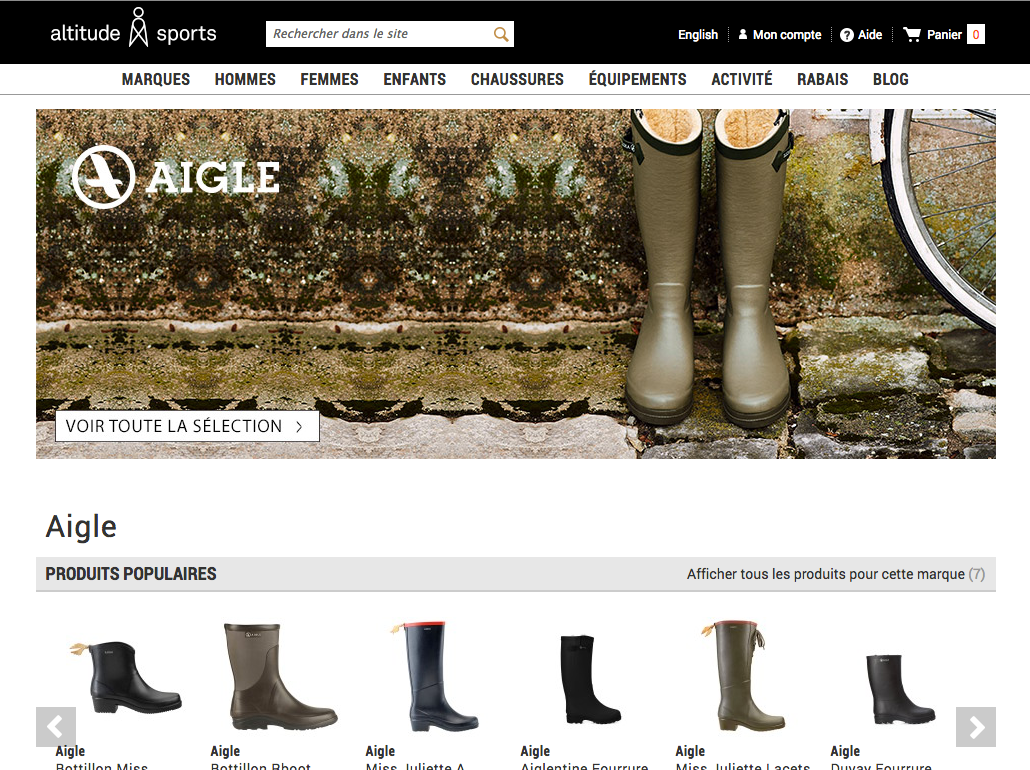Click the Aigle brand label above Duvay Fourrure
The height and width of the screenshot is (770, 1030).
[x=845, y=751]
